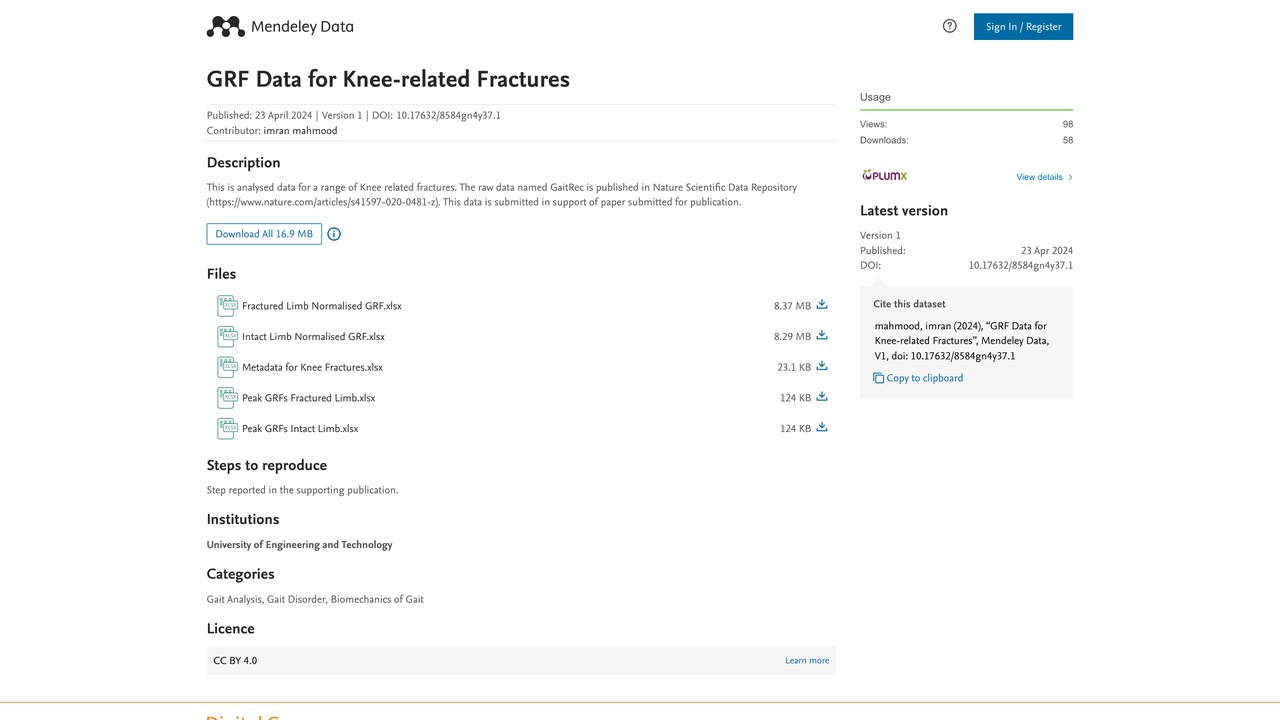This screenshot has width=1280, height=720.
Task: Click the View details chevron arrow
Action: pos(1070,177)
